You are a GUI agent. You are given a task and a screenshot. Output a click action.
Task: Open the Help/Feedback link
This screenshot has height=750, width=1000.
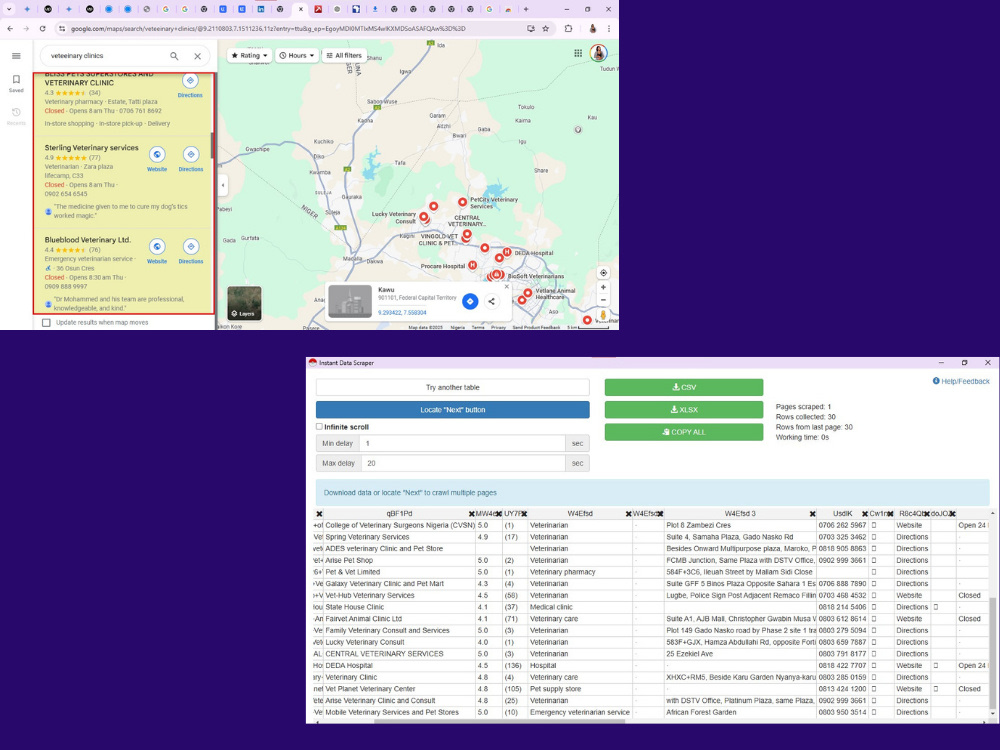961,381
